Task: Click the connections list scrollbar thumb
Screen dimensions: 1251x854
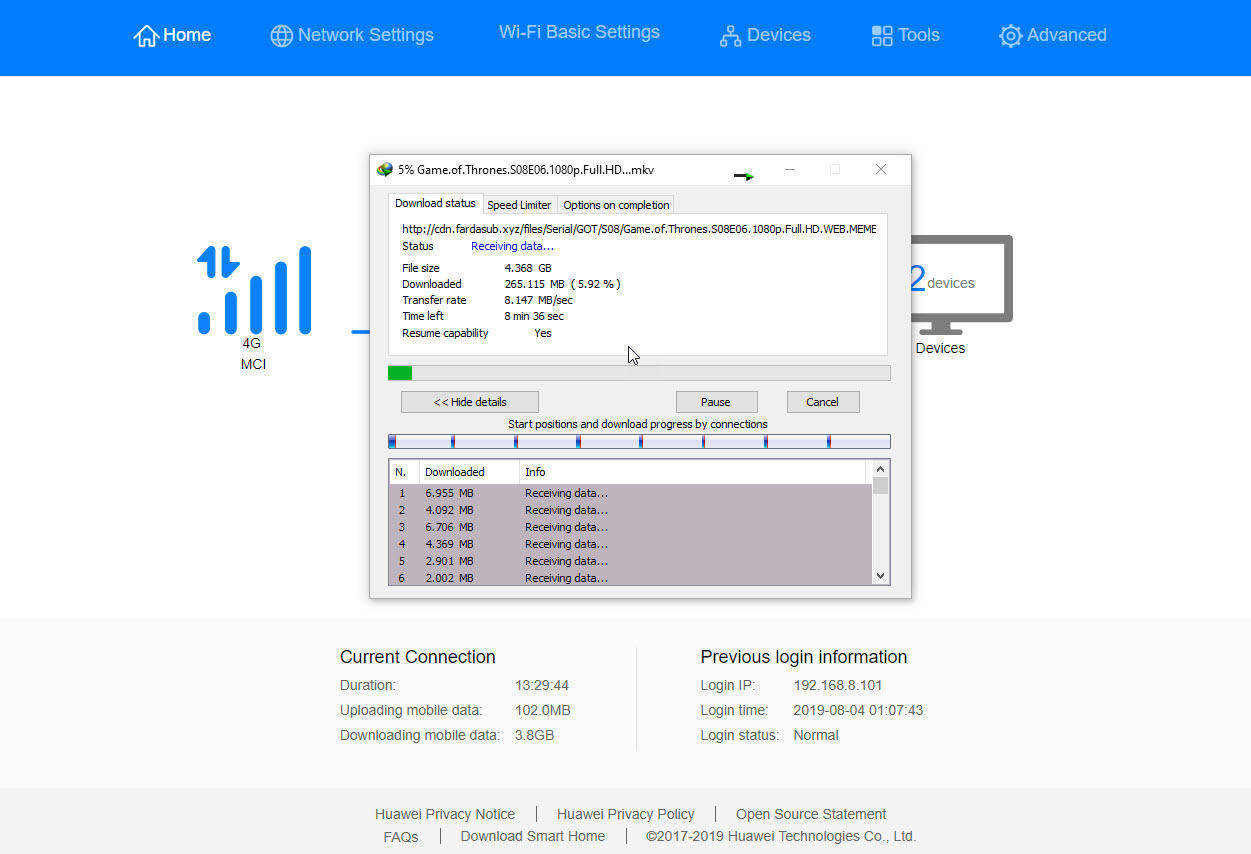Action: (880, 486)
